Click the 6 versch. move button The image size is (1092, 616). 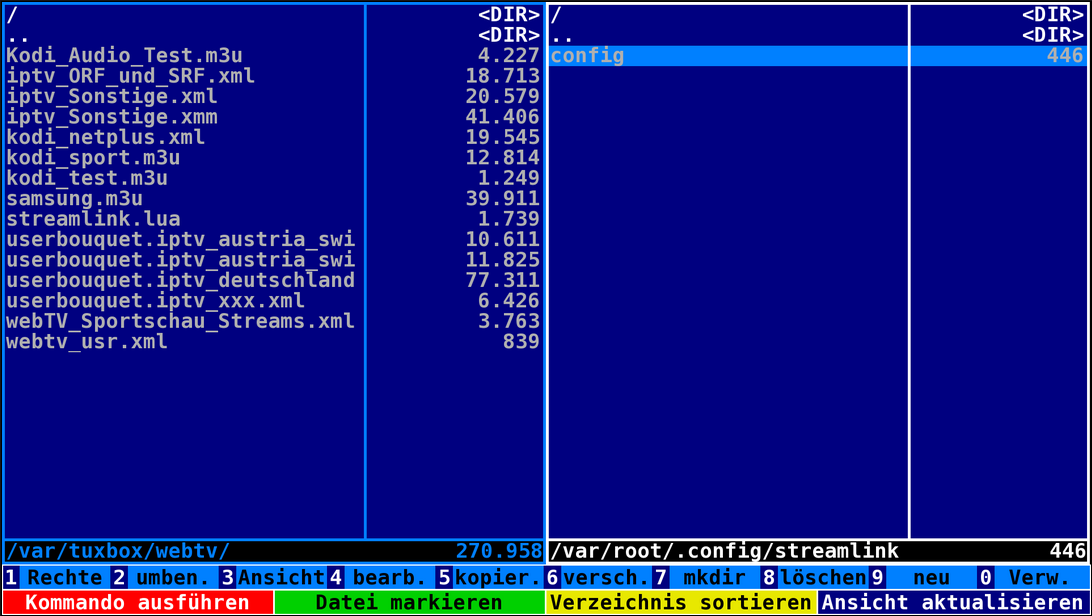click(598, 578)
